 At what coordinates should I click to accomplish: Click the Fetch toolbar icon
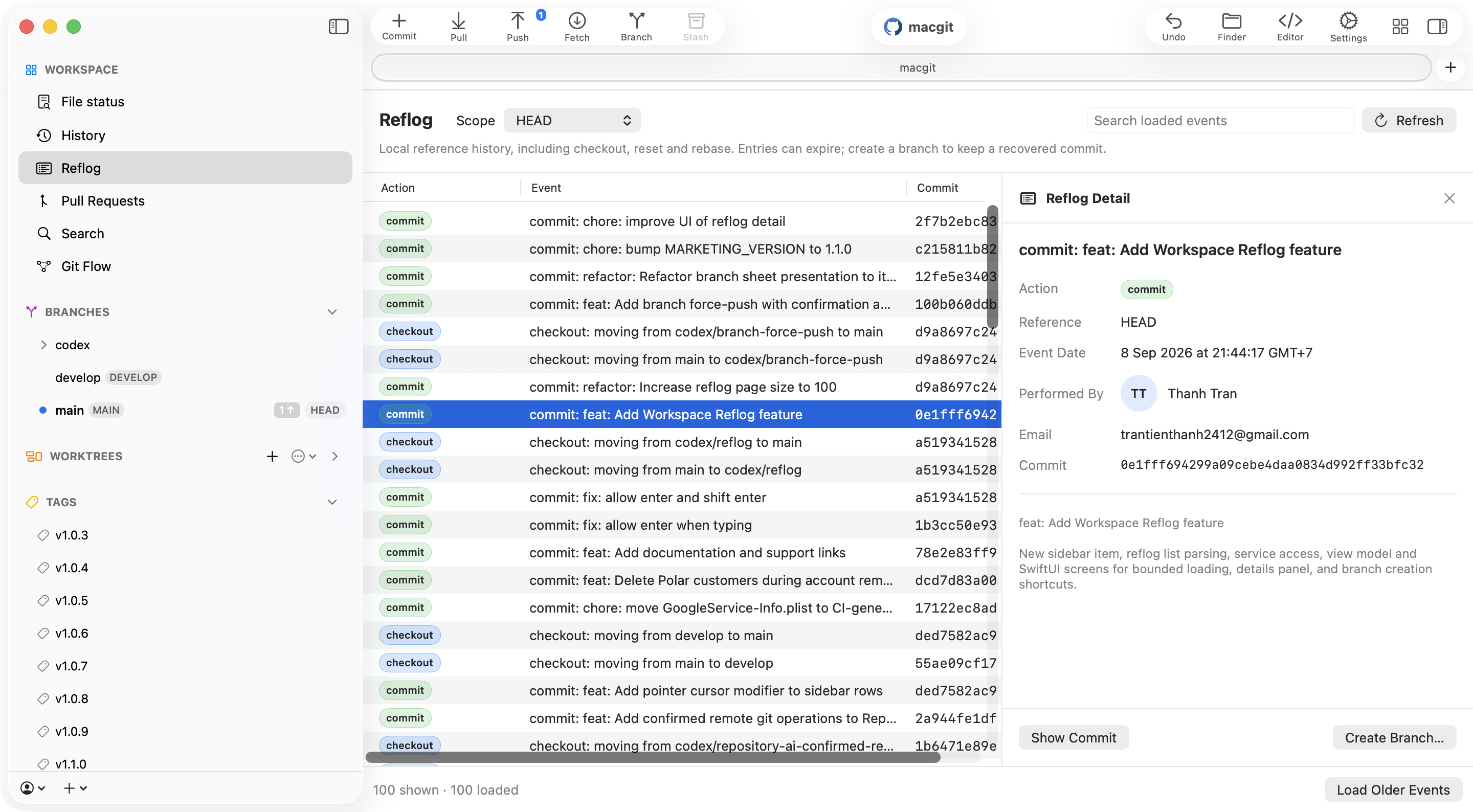pyautogui.click(x=577, y=27)
